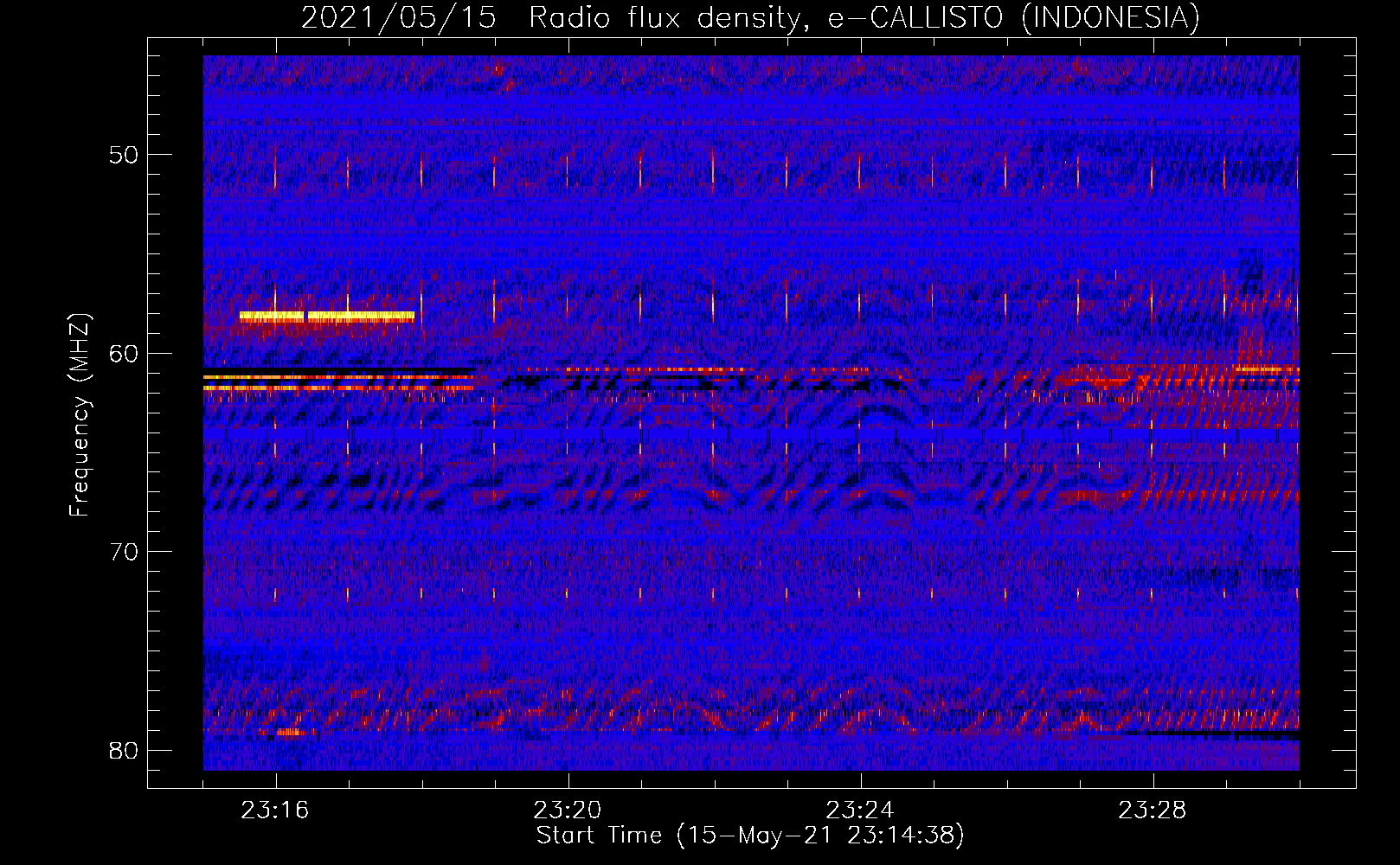Click the 23:28 time tick label
Screen dimensions: 1400x865
(1153, 811)
